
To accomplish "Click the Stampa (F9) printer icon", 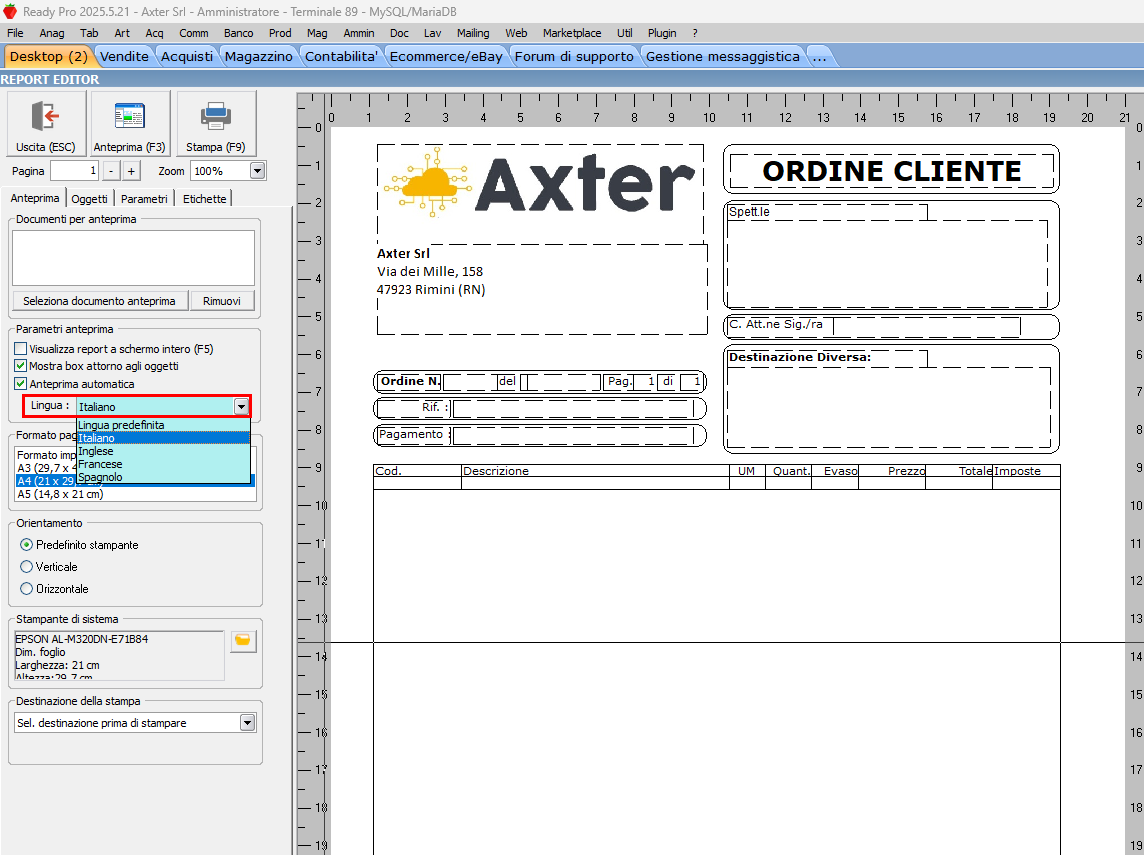I will point(215,117).
